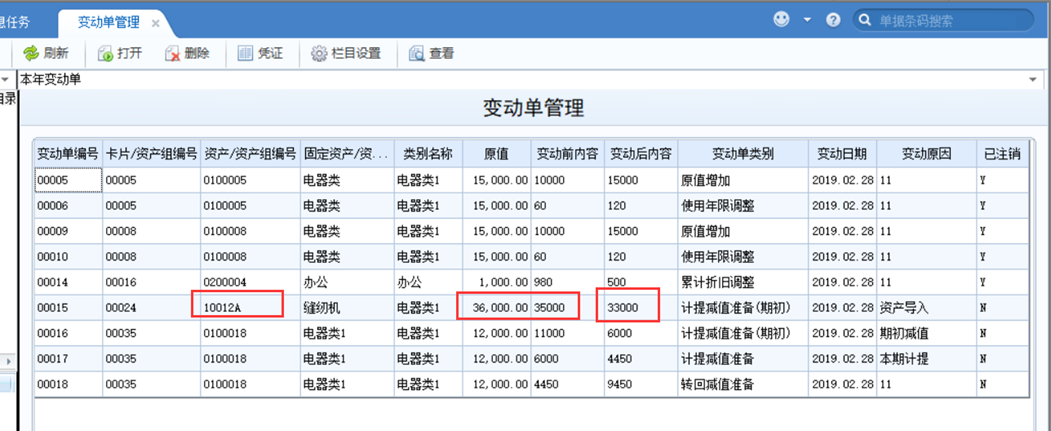This screenshot has width=1051, height=431.
Task: Sort by the 变动日期 column header
Action: [x=842, y=154]
